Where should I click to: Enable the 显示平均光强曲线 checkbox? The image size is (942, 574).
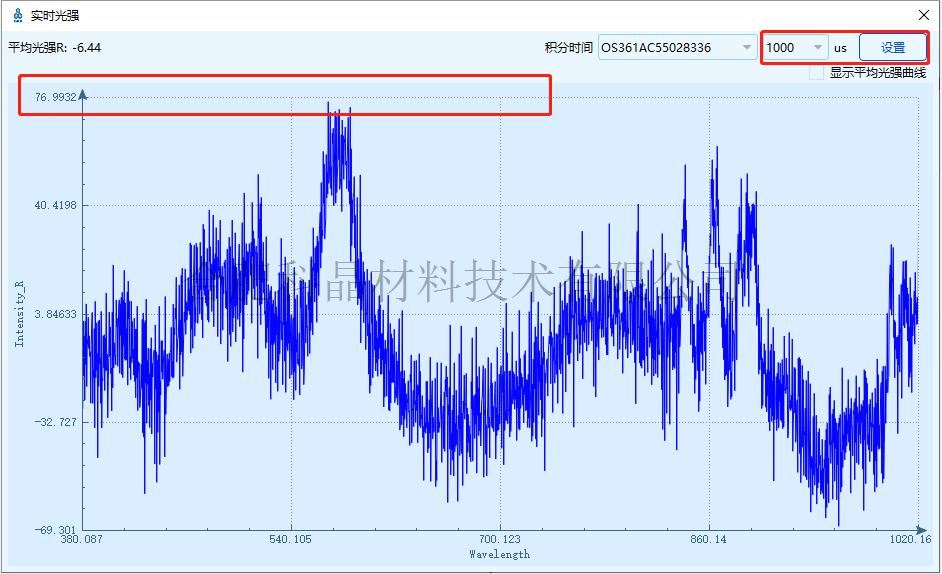click(x=817, y=73)
